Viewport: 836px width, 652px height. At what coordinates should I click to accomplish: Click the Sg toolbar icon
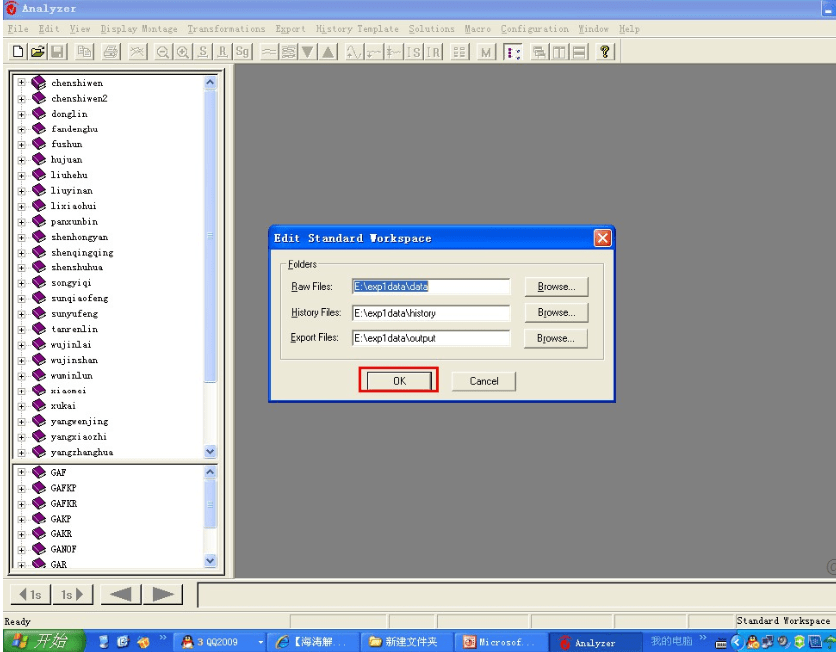pos(240,50)
